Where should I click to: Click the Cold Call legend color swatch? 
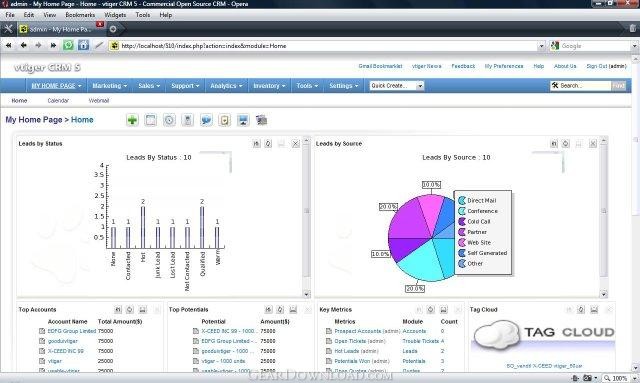point(462,222)
